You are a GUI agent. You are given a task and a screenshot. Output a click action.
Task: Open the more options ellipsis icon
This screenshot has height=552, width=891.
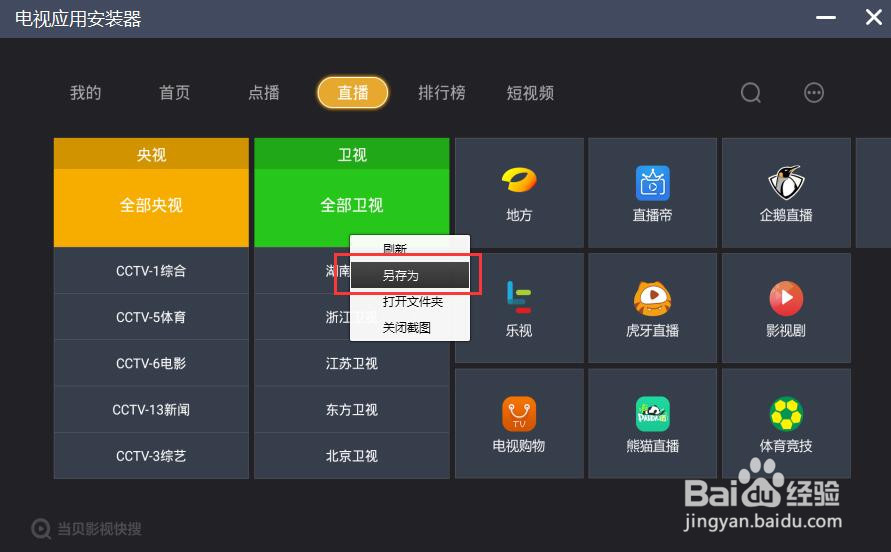814,93
